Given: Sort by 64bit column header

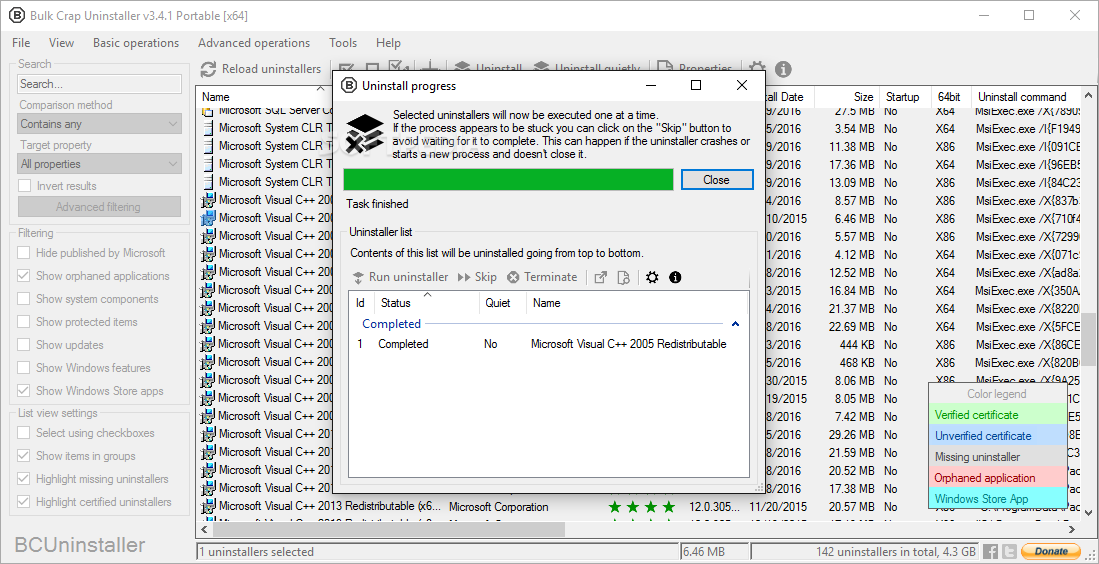Looking at the screenshot, I should pos(950,97).
